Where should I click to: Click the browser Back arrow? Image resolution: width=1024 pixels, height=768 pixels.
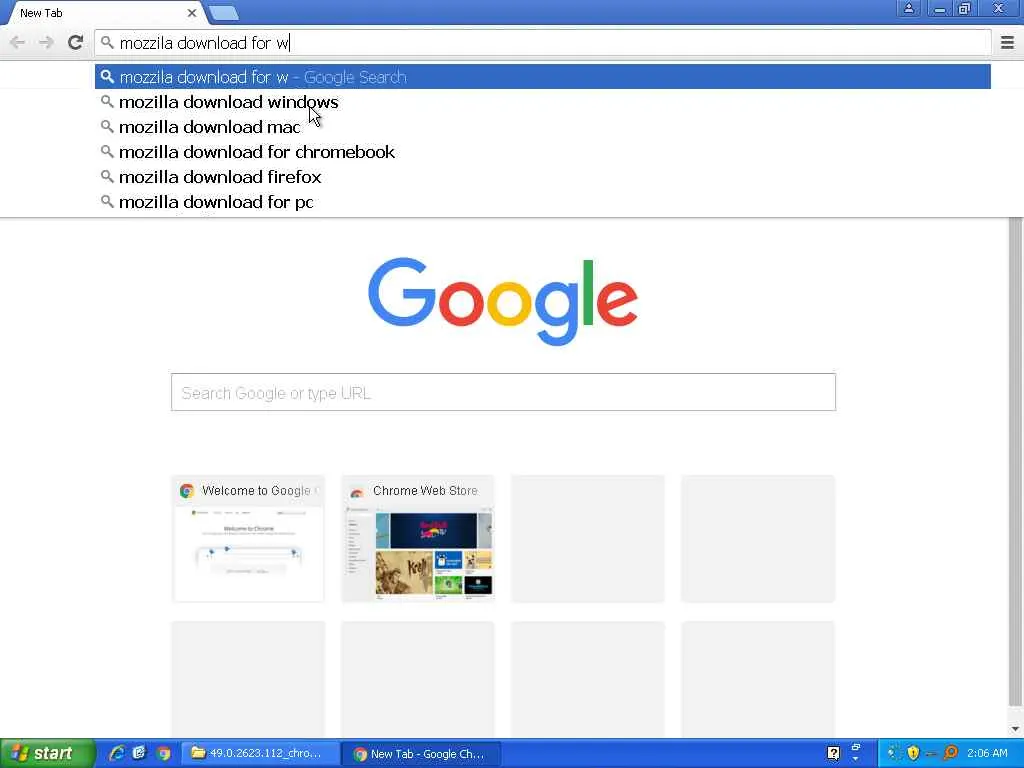[18, 43]
